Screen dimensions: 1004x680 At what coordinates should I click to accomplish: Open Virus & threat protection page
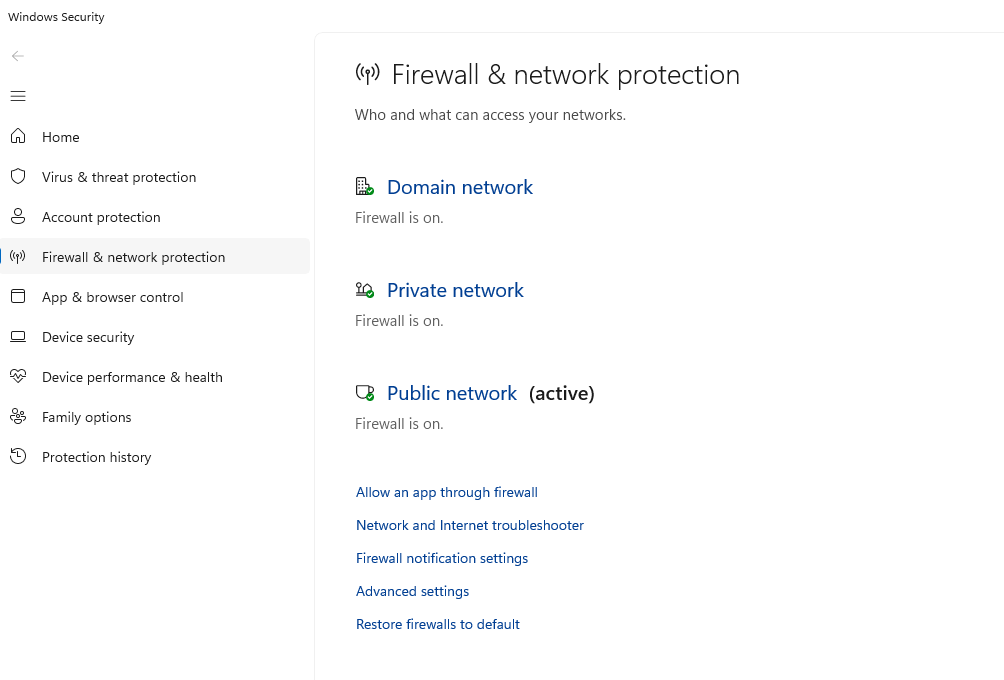point(119,177)
